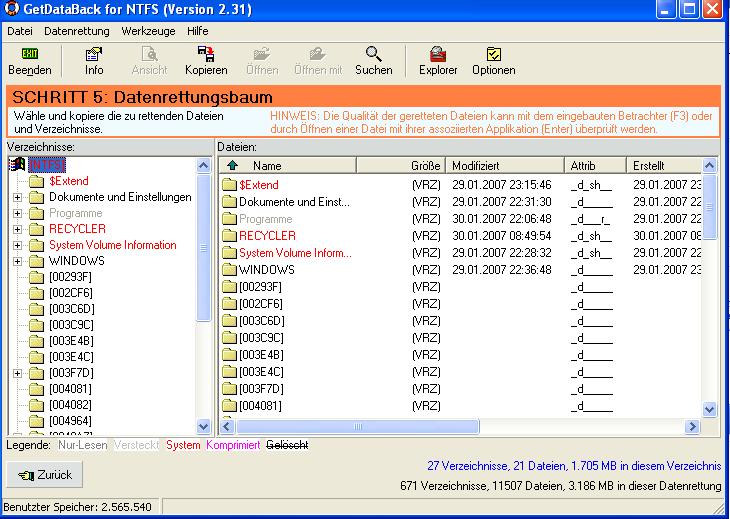Sort files by Attrib column header

(595, 165)
